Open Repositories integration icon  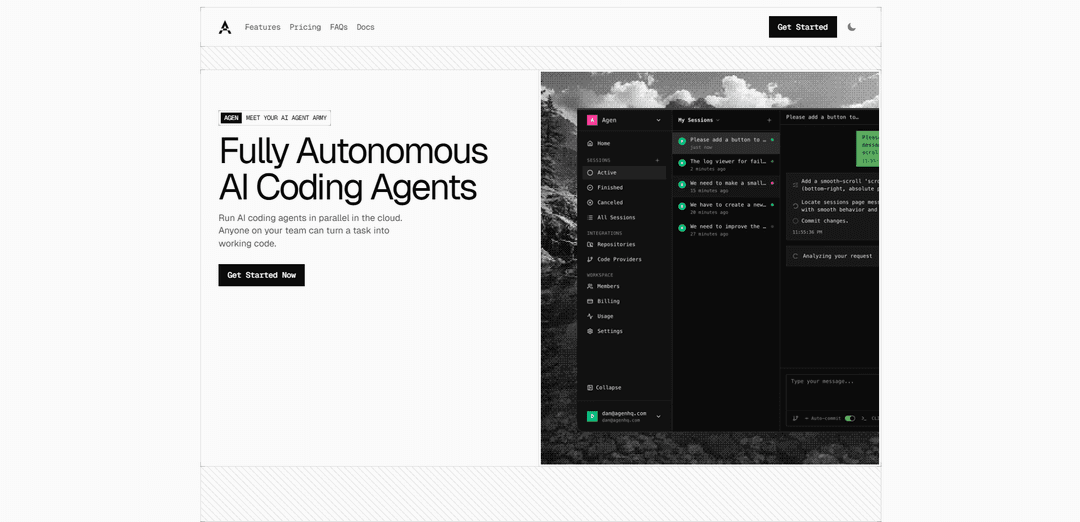point(590,245)
